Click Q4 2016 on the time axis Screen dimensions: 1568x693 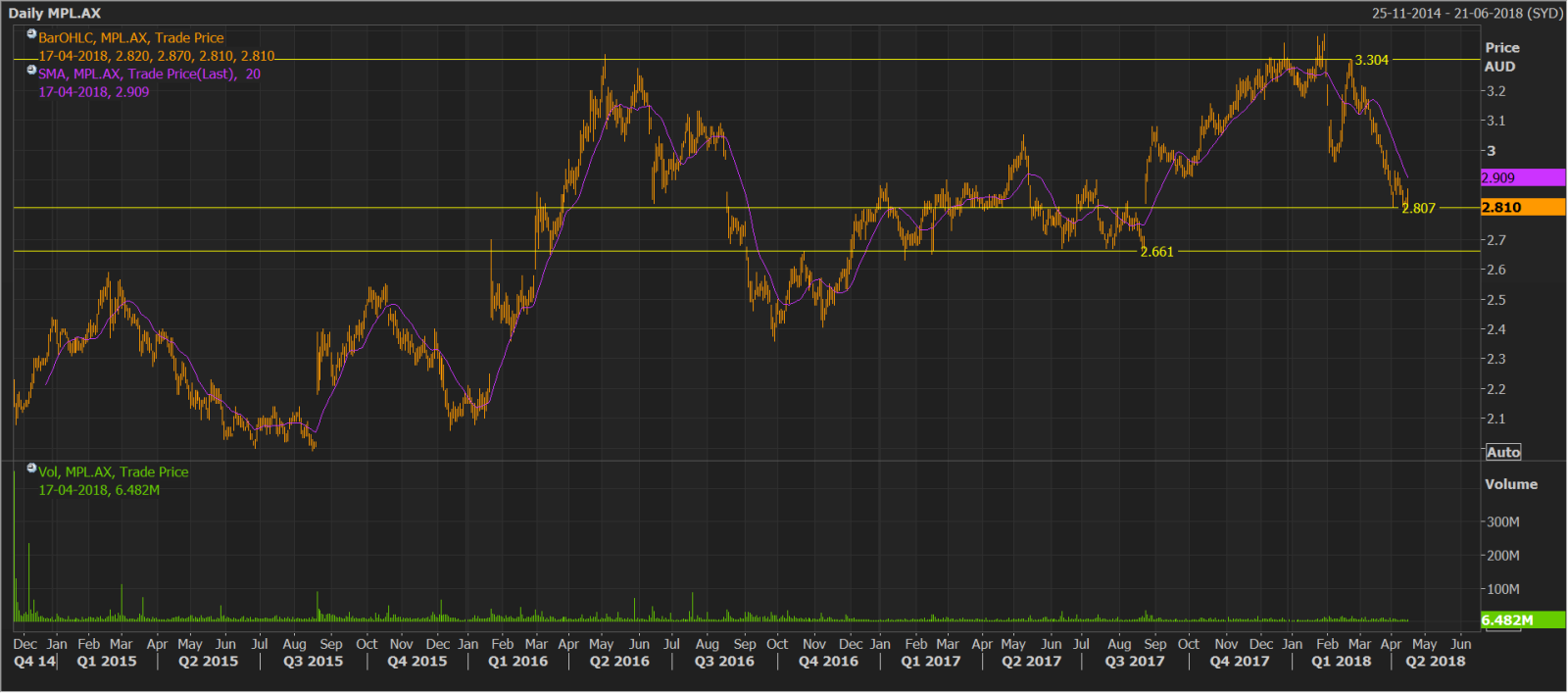tap(828, 661)
